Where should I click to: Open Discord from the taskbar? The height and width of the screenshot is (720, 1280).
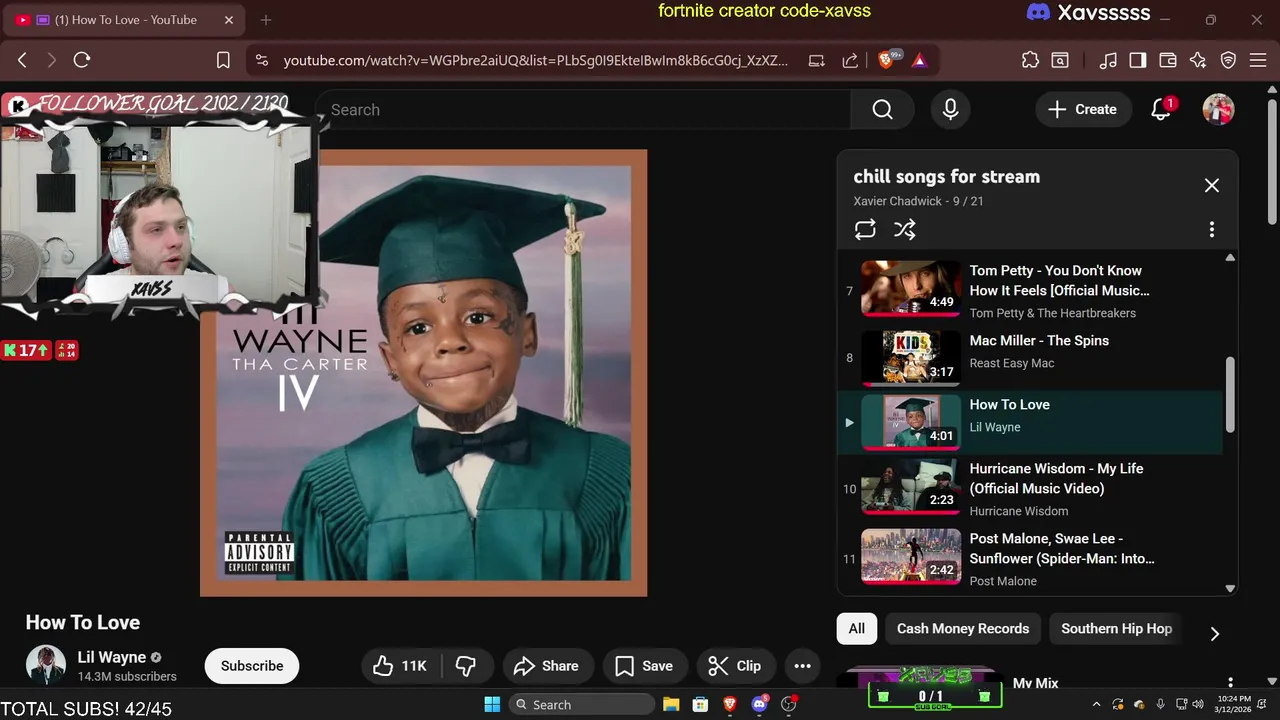(759, 704)
